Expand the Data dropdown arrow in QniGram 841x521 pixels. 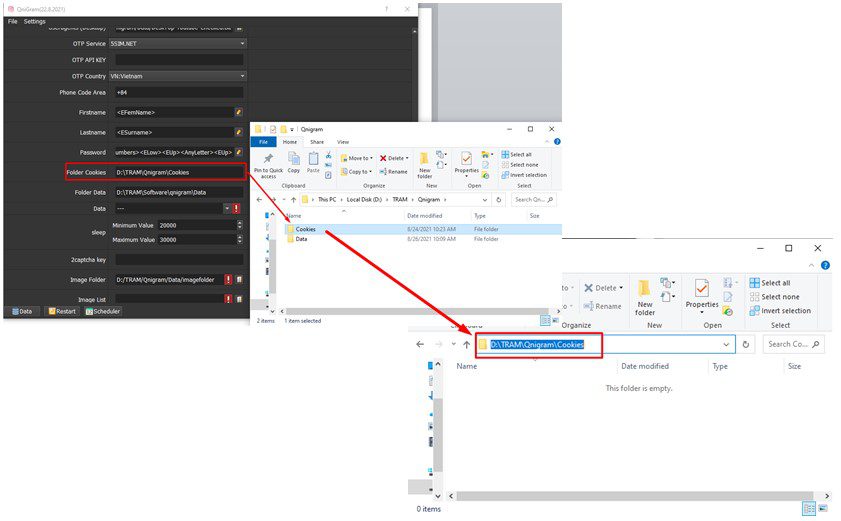(227, 208)
